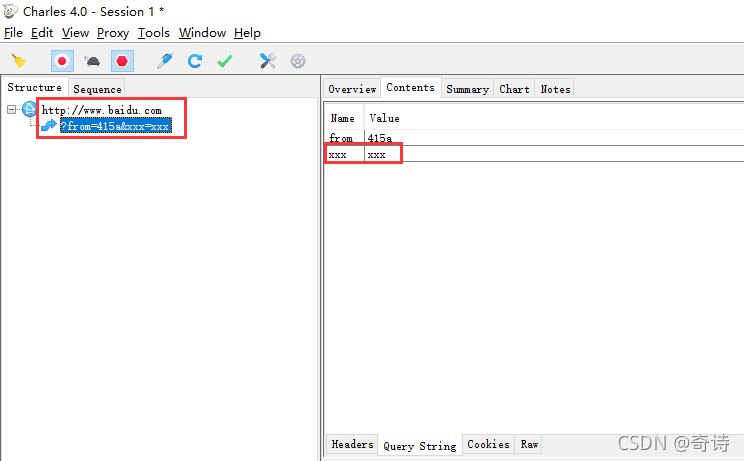Image resolution: width=744 pixels, height=461 pixels.
Task: Open the View menu
Action: pos(75,33)
